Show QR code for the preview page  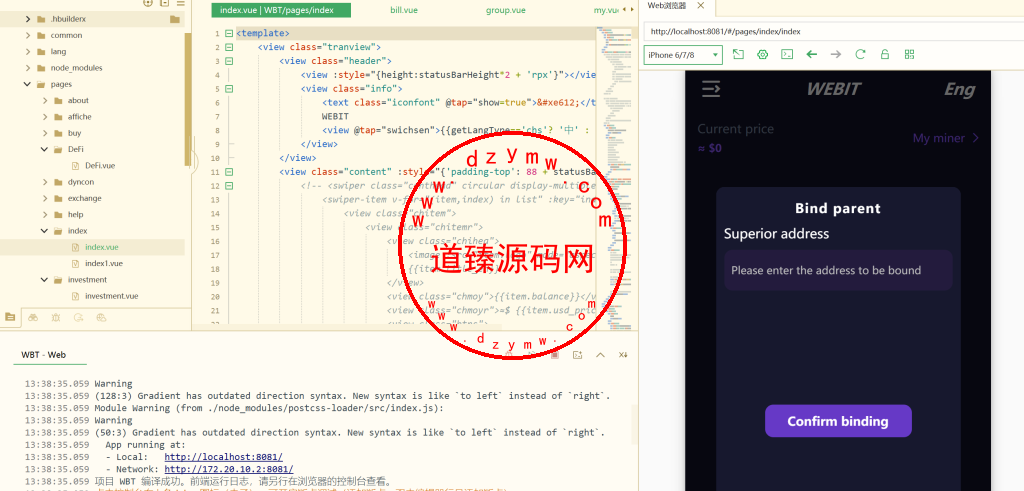(909, 54)
